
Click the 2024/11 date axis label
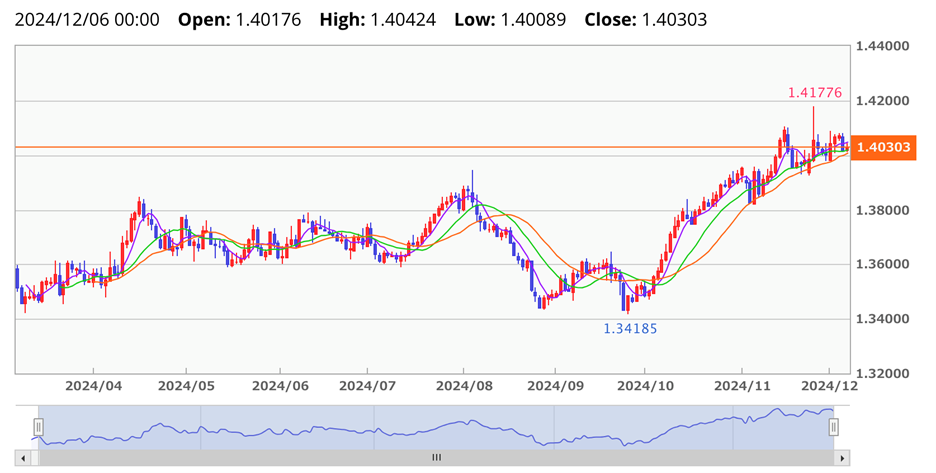[742, 386]
